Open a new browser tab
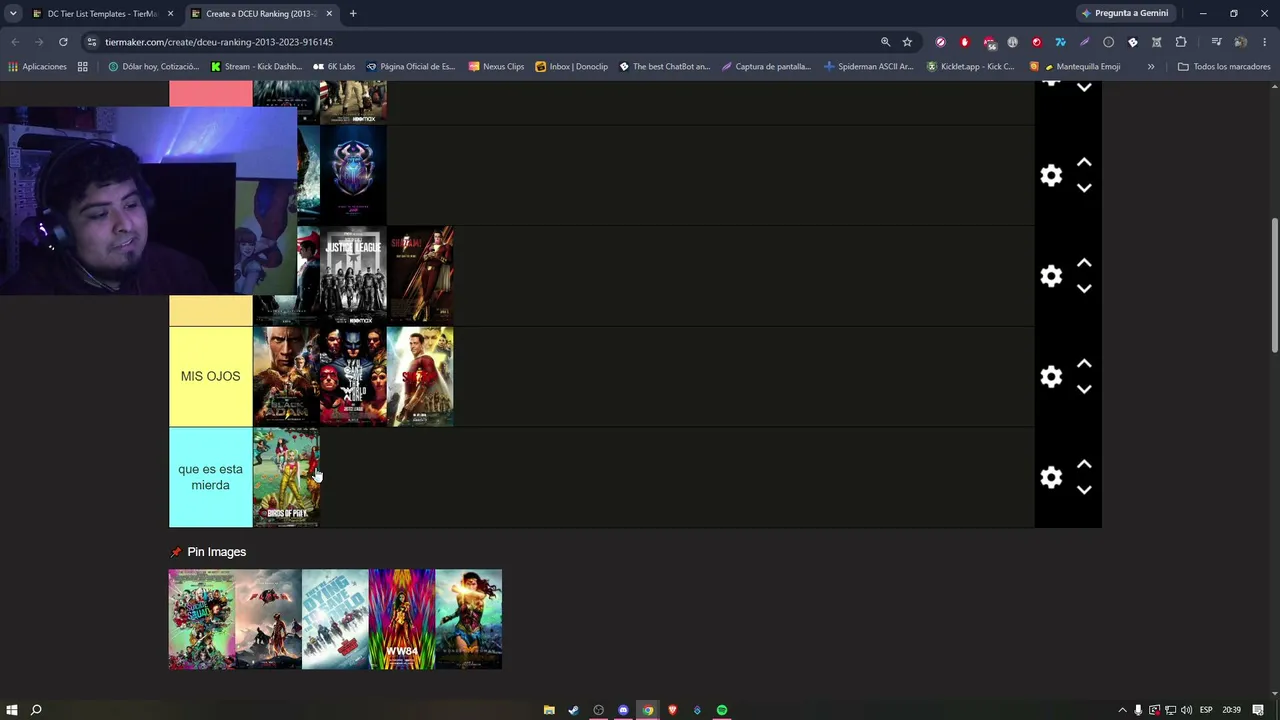This screenshot has height=720, width=1280. (x=353, y=14)
